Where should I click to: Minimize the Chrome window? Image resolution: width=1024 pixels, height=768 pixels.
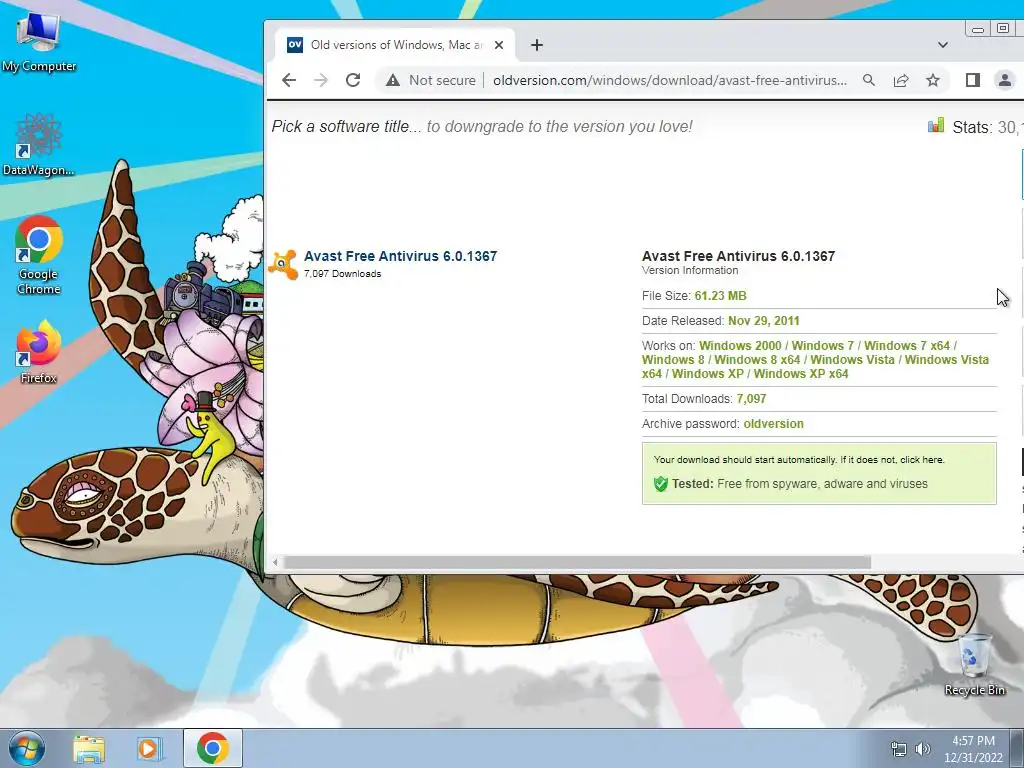978,29
